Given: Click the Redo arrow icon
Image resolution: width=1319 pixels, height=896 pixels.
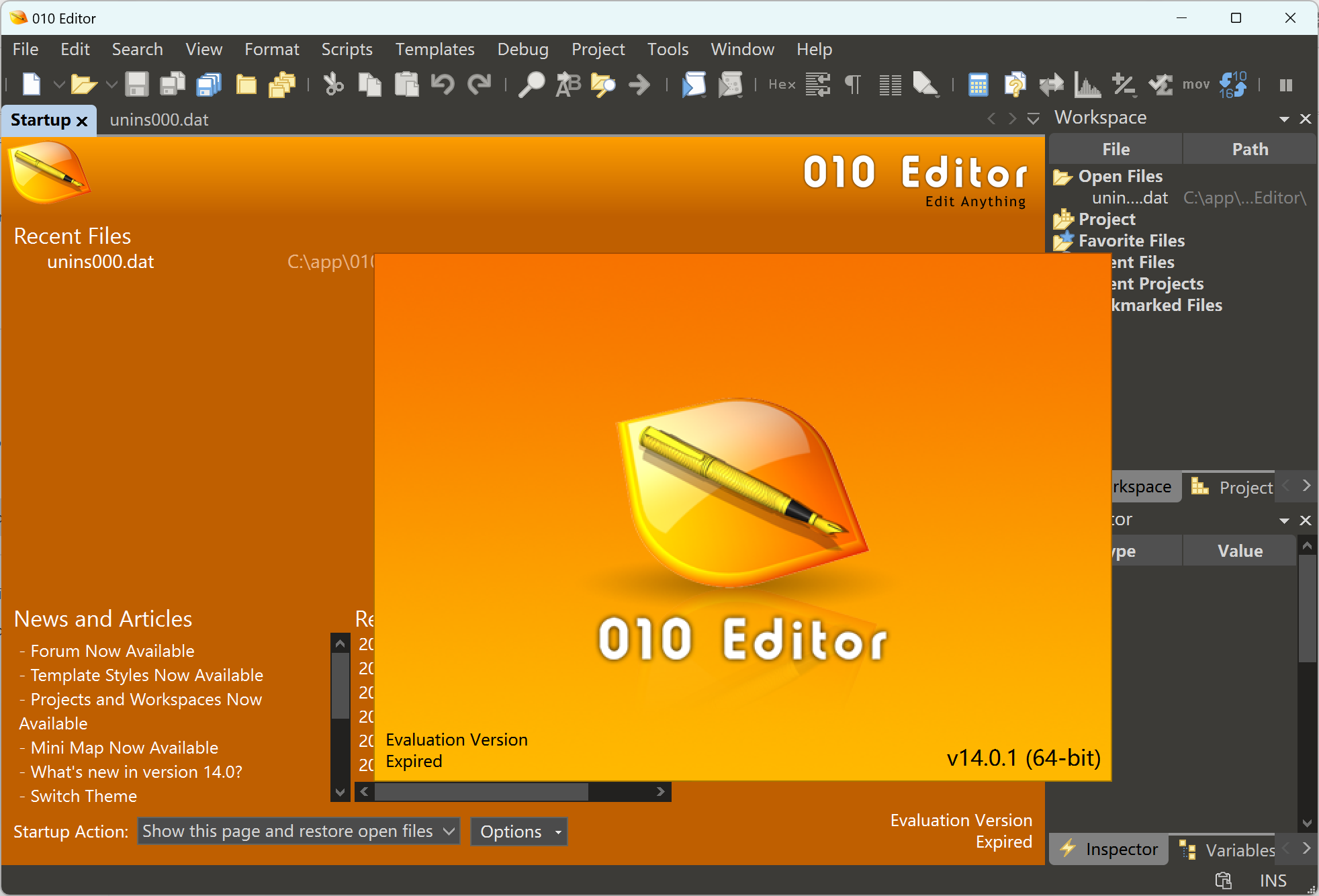Looking at the screenshot, I should (x=479, y=85).
